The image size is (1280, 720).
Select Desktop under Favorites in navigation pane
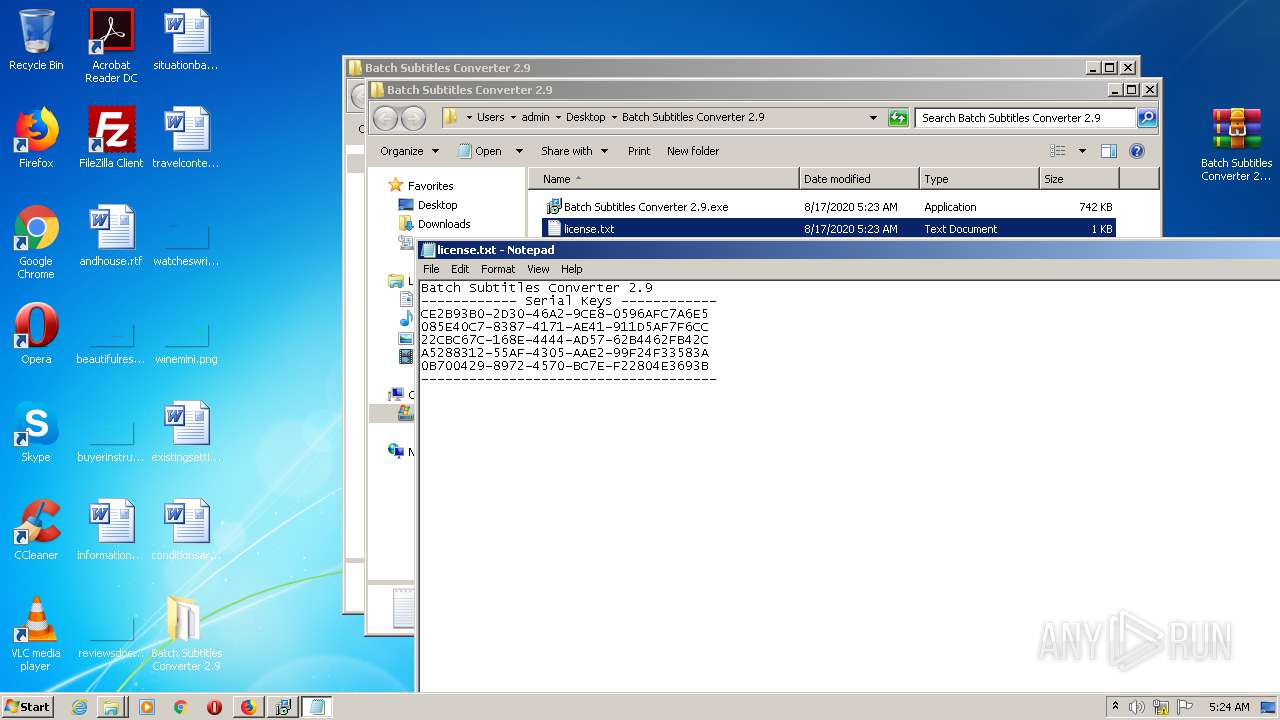pos(428,205)
